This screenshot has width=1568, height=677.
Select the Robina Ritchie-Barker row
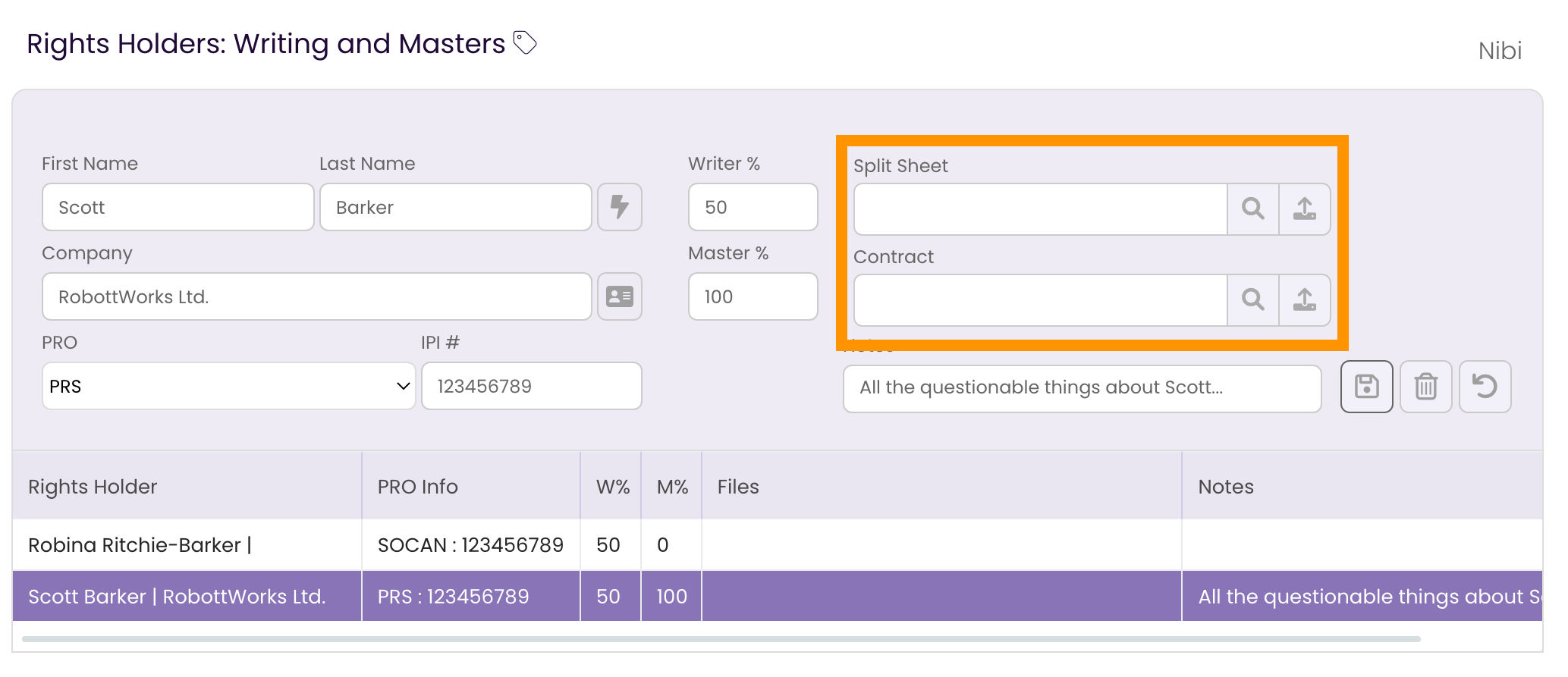point(778,544)
